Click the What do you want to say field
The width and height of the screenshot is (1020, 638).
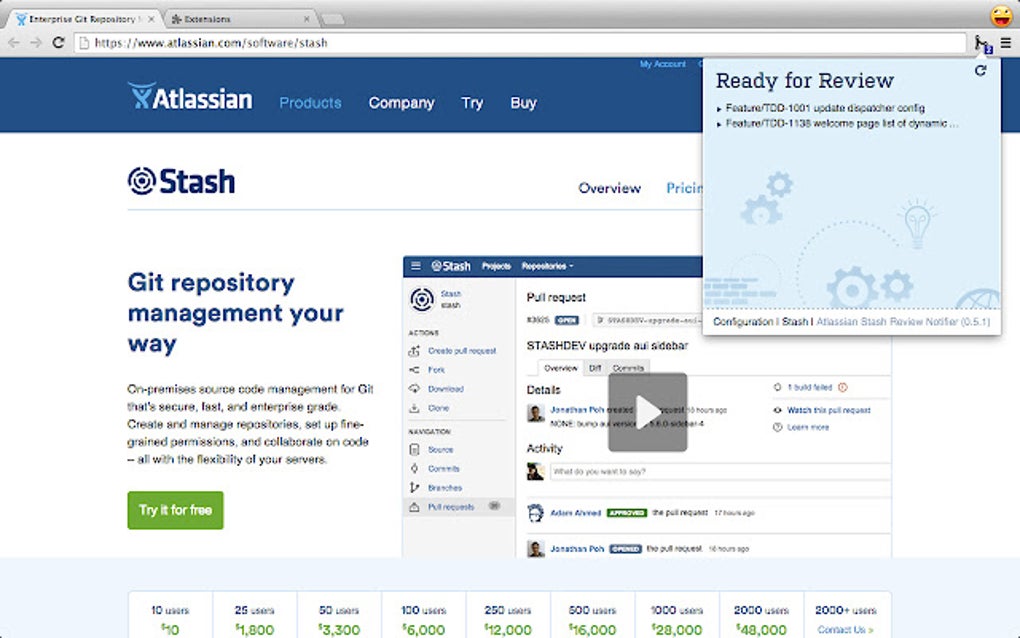click(x=720, y=472)
